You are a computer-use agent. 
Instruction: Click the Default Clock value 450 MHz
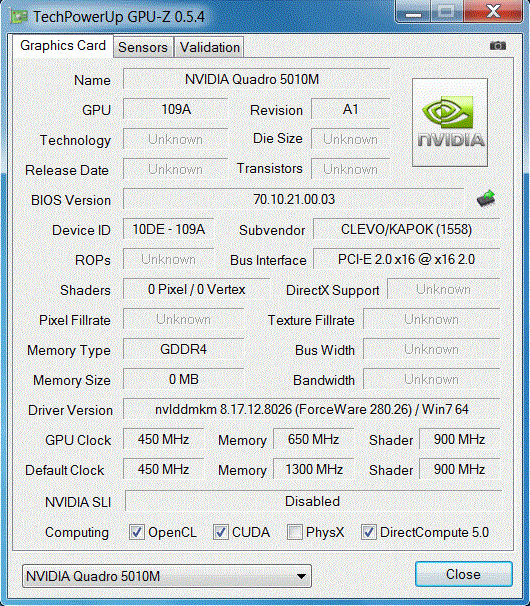(x=164, y=469)
